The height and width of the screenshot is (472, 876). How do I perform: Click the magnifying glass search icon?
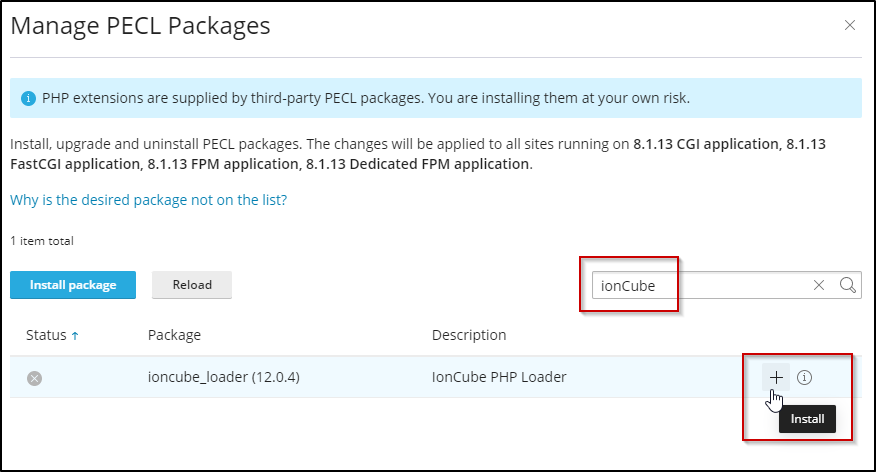click(847, 285)
